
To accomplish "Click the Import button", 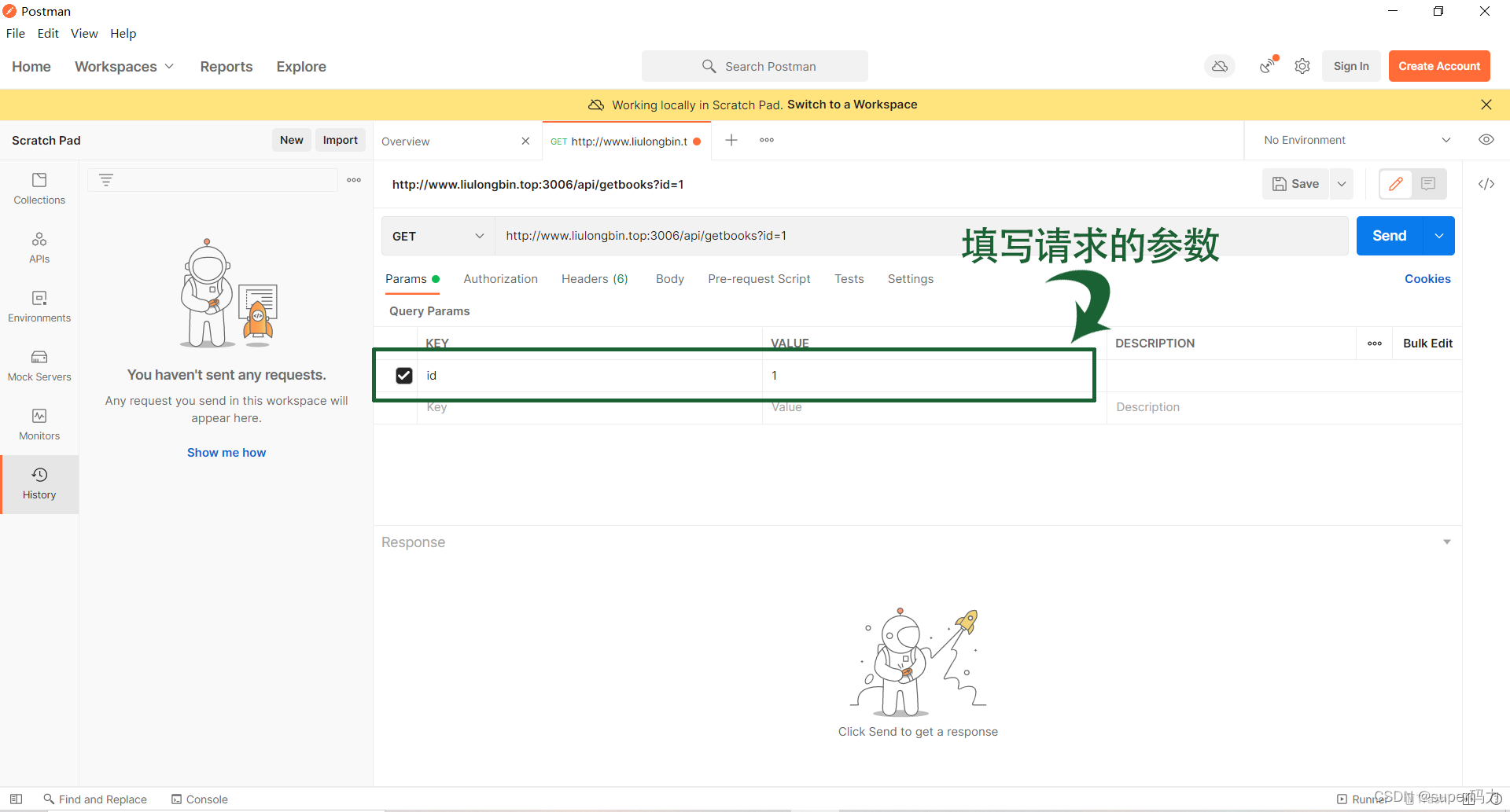I will (x=341, y=140).
